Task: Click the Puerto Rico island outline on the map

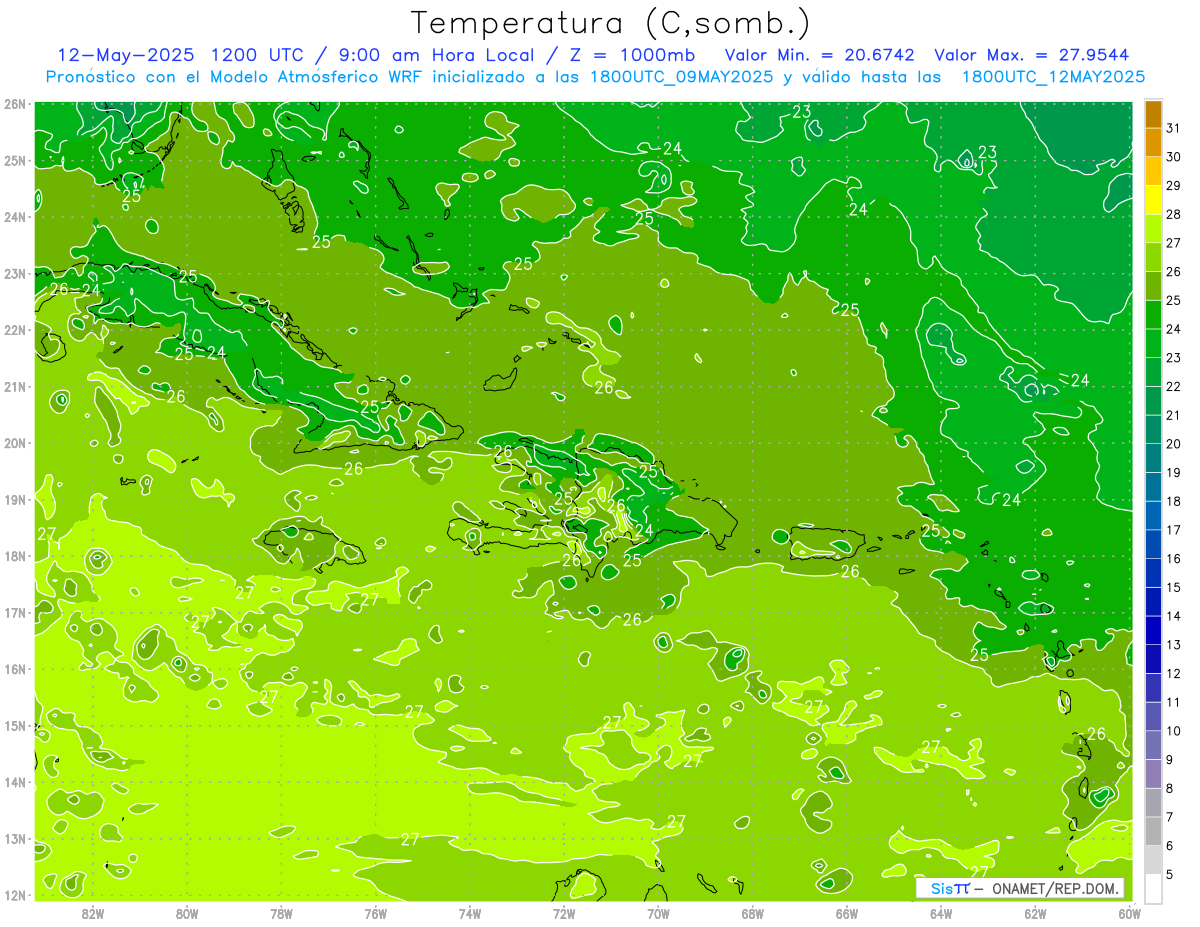Action: coord(827,543)
